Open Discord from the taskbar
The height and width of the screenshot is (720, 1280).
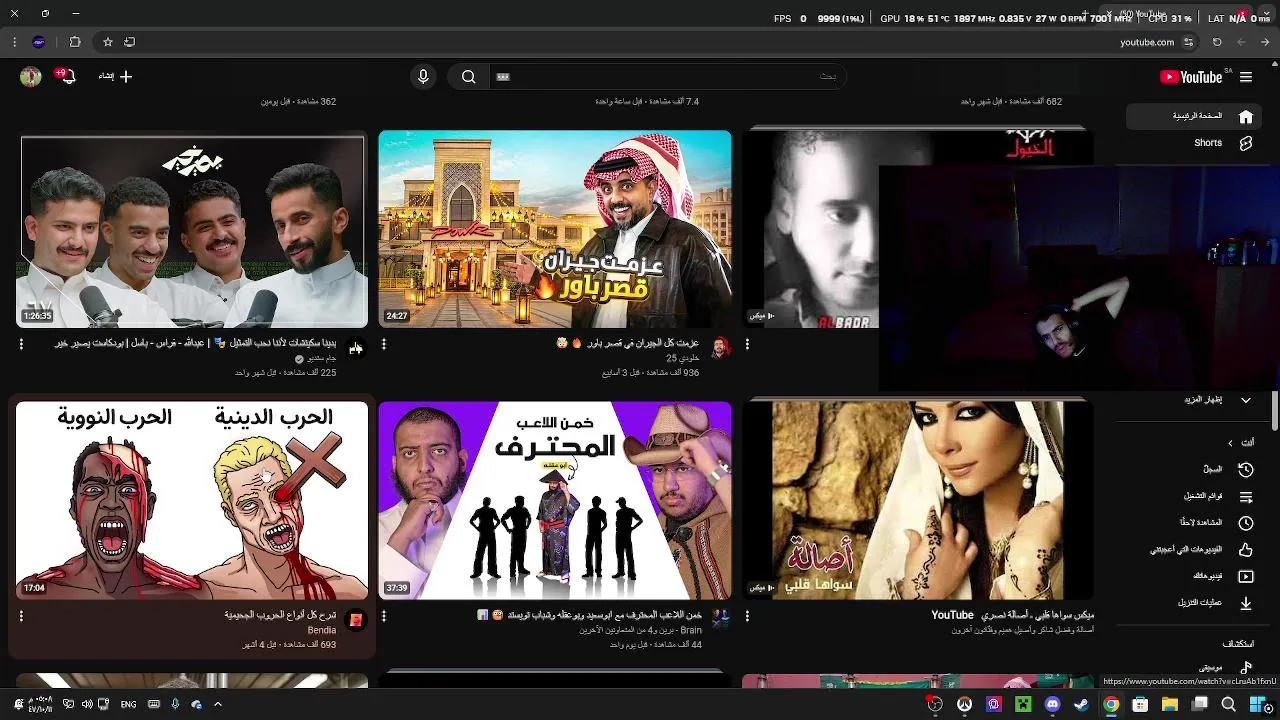click(x=1052, y=704)
